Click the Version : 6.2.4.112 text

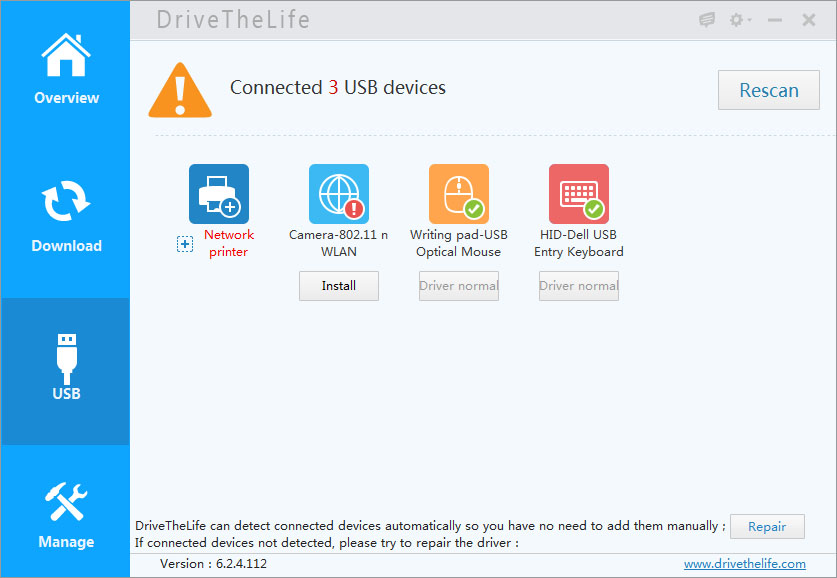[214, 564]
